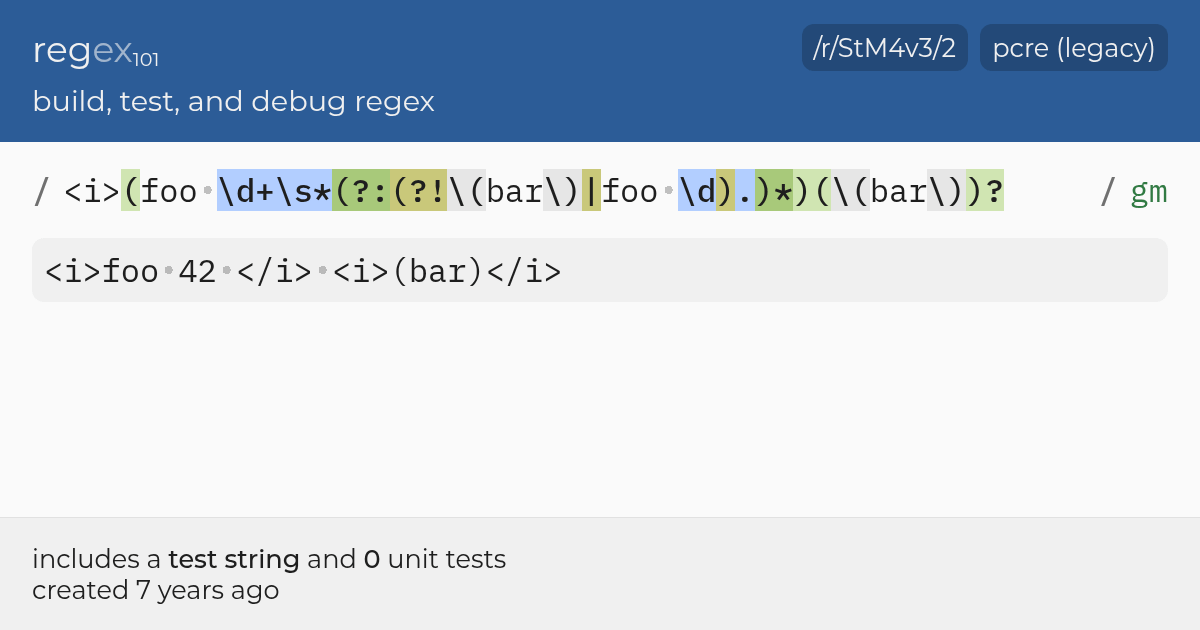Click the regex101 logo
1200x630 pixels.
coord(96,51)
